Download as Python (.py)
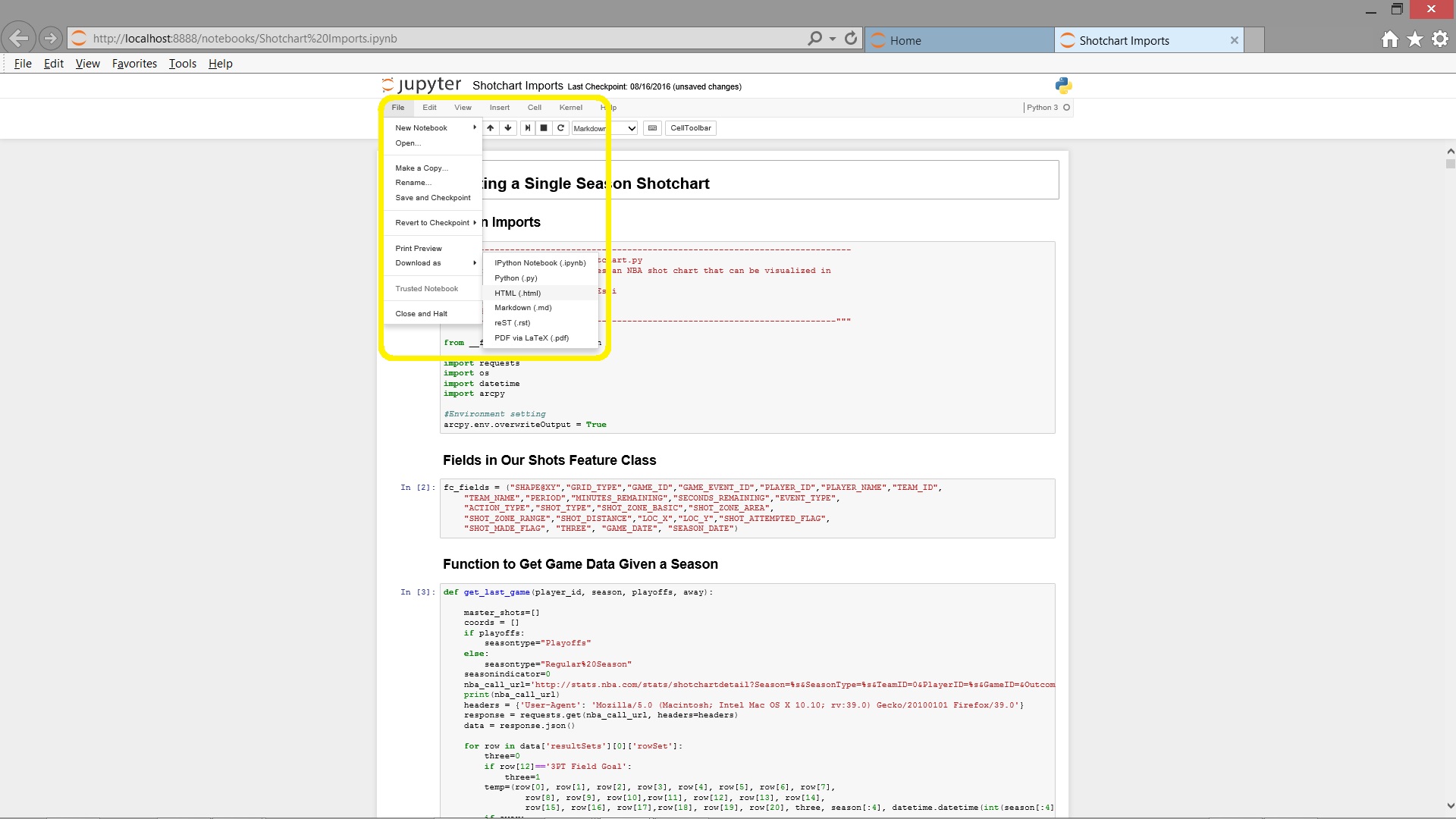1456x819 pixels. click(541, 278)
